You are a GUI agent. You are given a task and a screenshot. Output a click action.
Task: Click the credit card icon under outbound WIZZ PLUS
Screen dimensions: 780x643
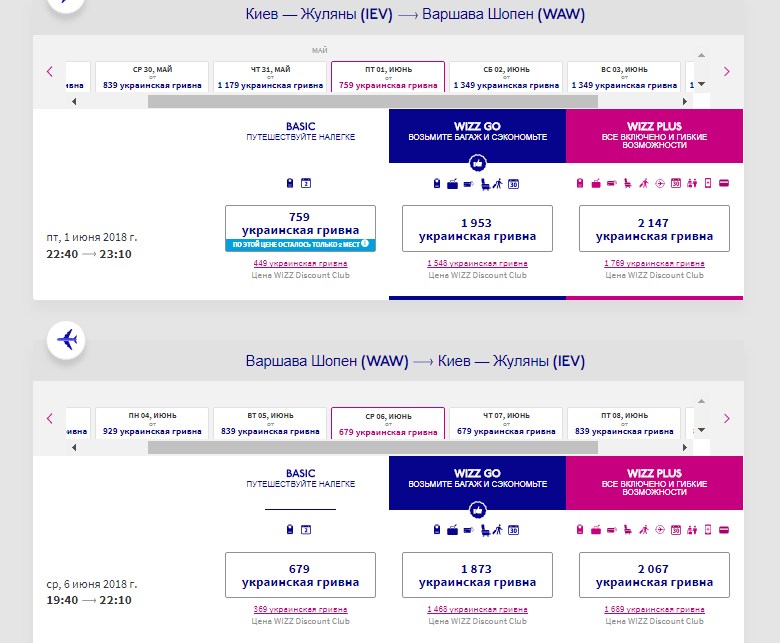point(723,183)
